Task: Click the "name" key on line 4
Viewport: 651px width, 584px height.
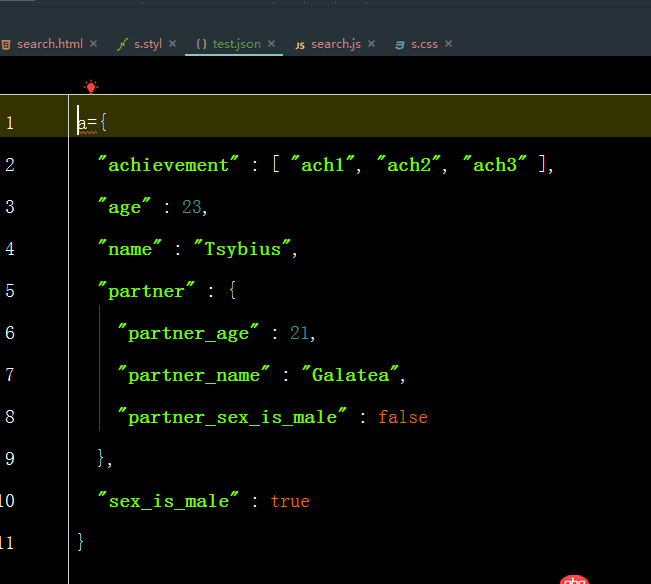Action: pos(130,249)
